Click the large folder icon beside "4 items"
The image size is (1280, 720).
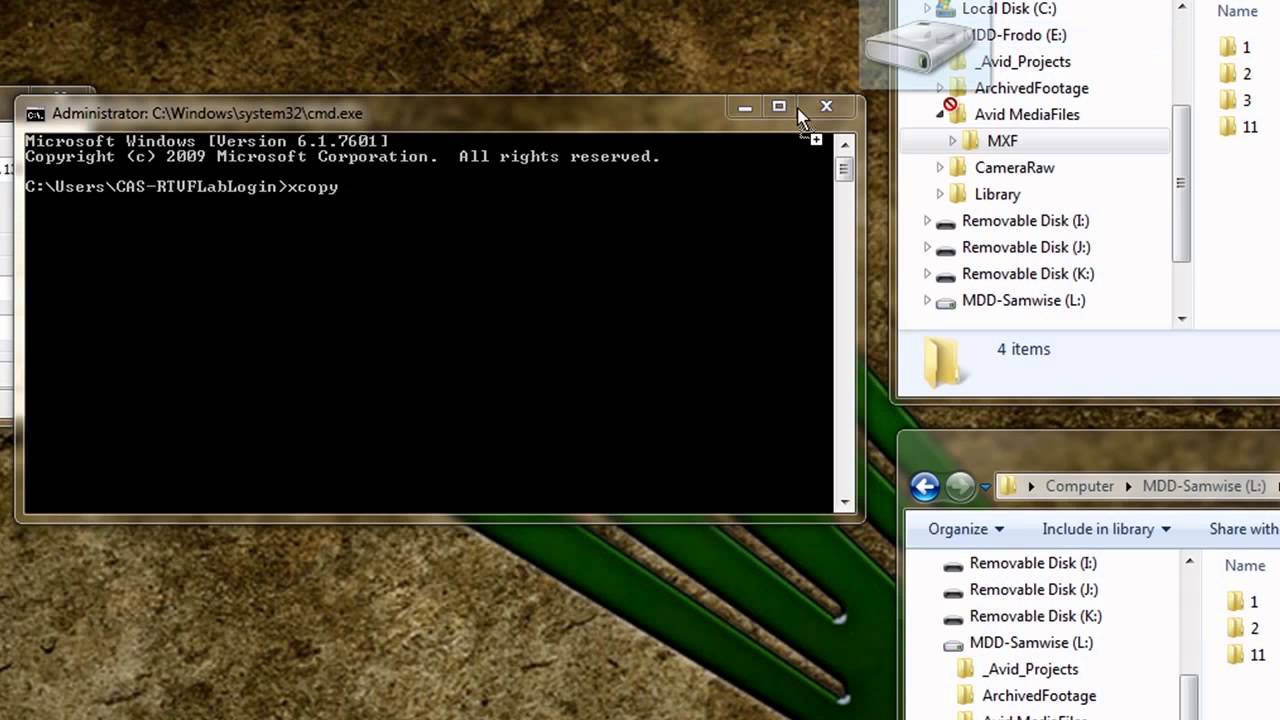pos(941,361)
